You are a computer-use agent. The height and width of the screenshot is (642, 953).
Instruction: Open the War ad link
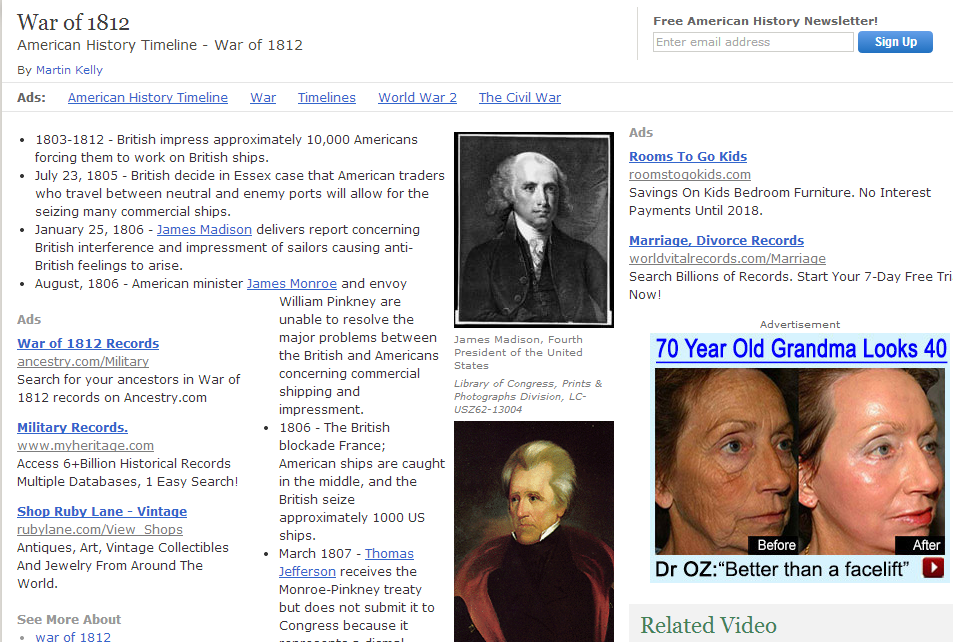pos(263,97)
